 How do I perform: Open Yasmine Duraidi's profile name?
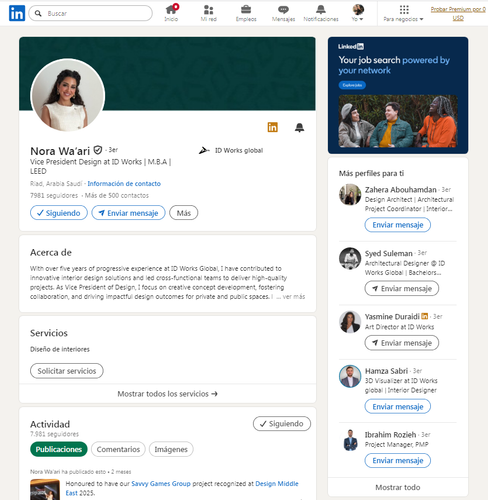click(392, 317)
